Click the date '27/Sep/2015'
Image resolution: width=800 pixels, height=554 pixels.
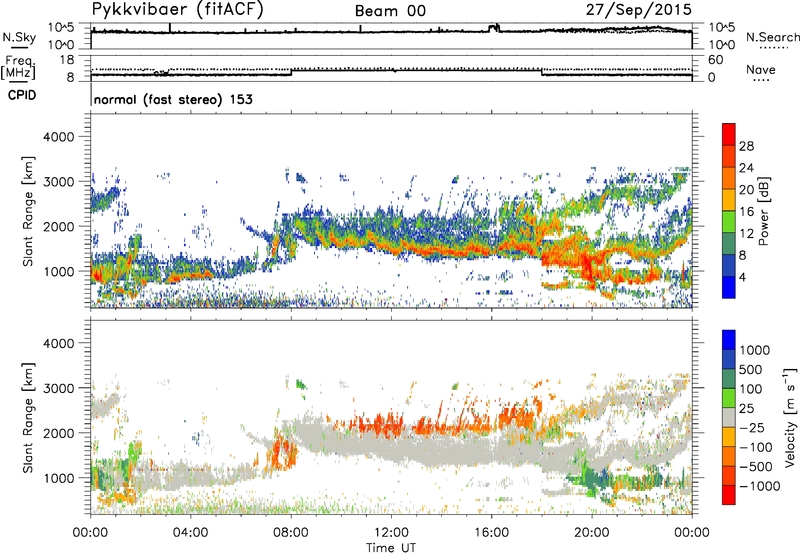[x=638, y=10]
